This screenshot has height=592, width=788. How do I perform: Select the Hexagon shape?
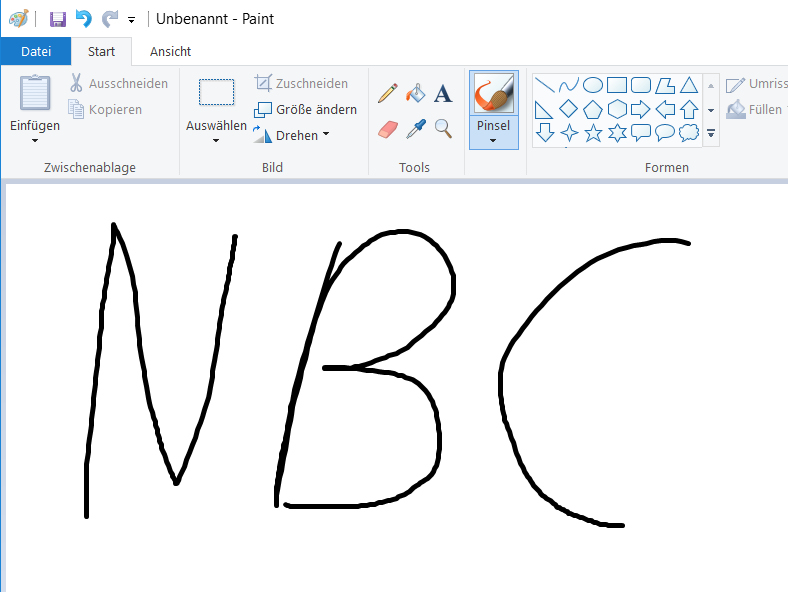coord(617,109)
